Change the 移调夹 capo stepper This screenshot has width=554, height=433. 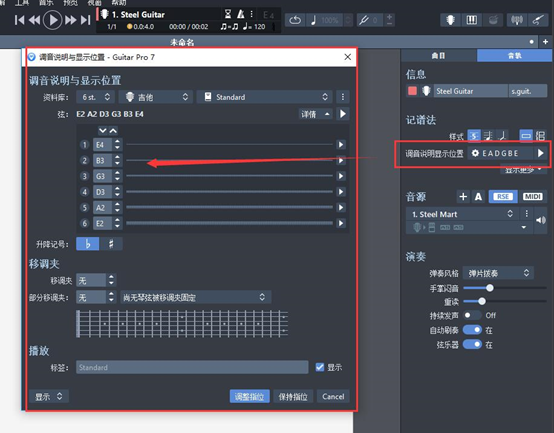click(111, 280)
